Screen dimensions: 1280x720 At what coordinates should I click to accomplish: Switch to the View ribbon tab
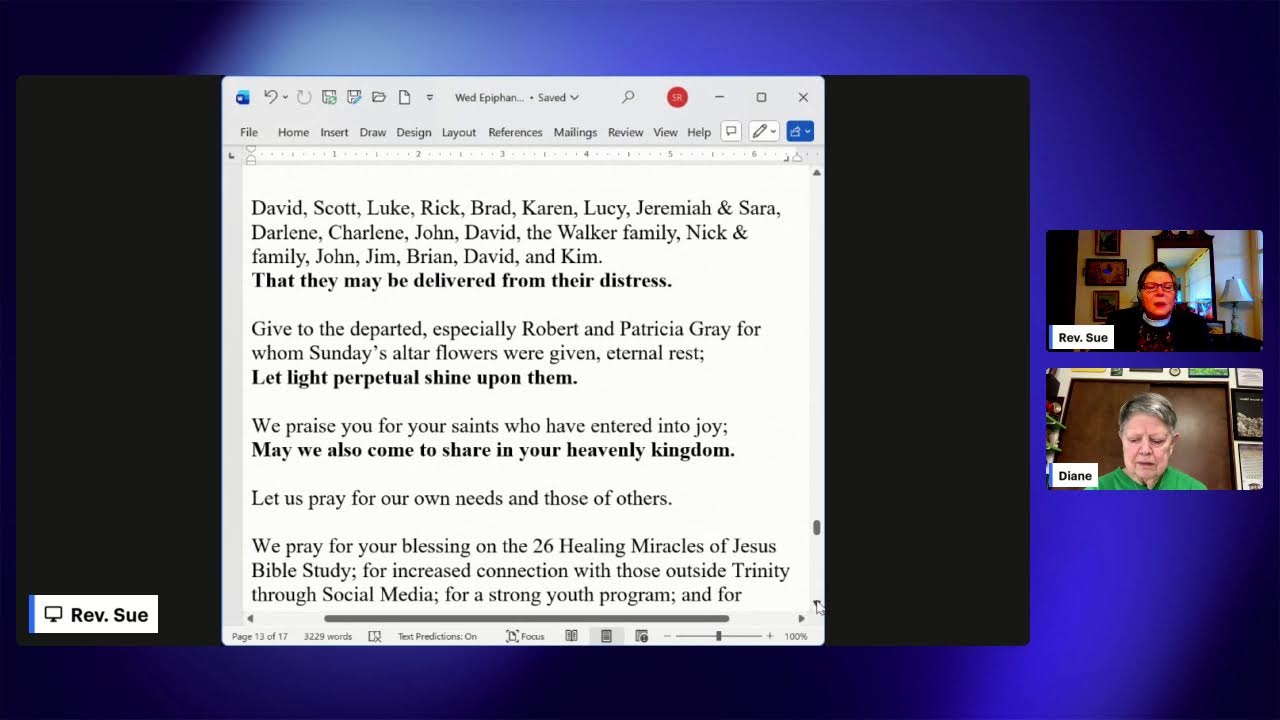(665, 132)
